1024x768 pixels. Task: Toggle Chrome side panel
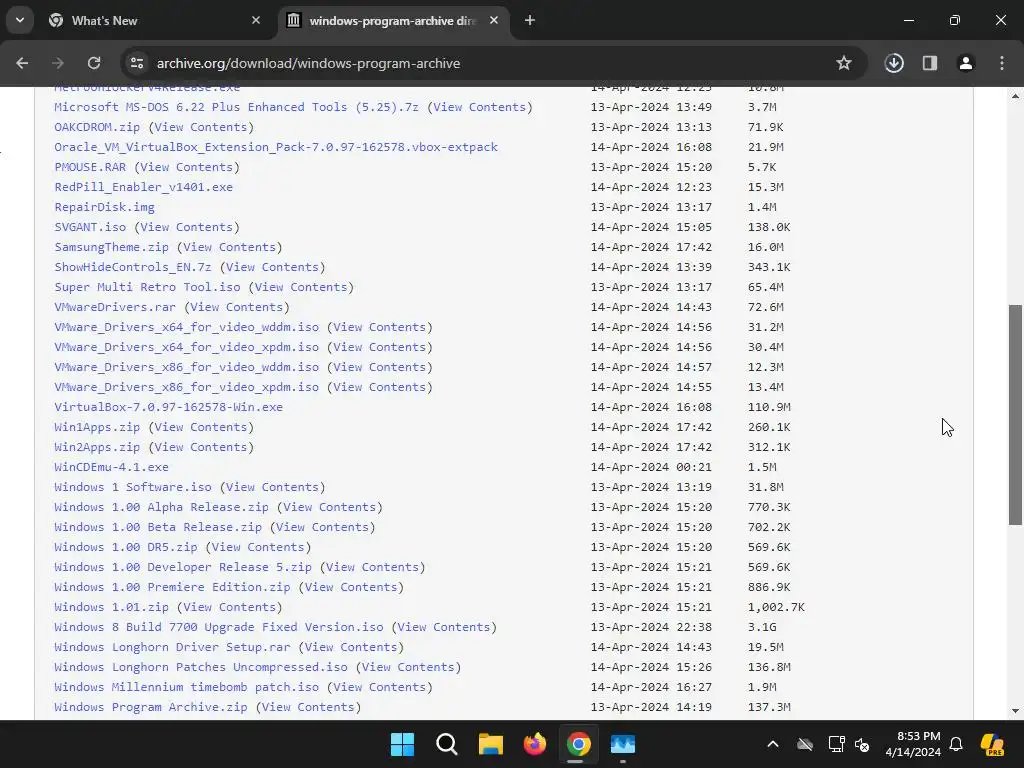(x=930, y=63)
